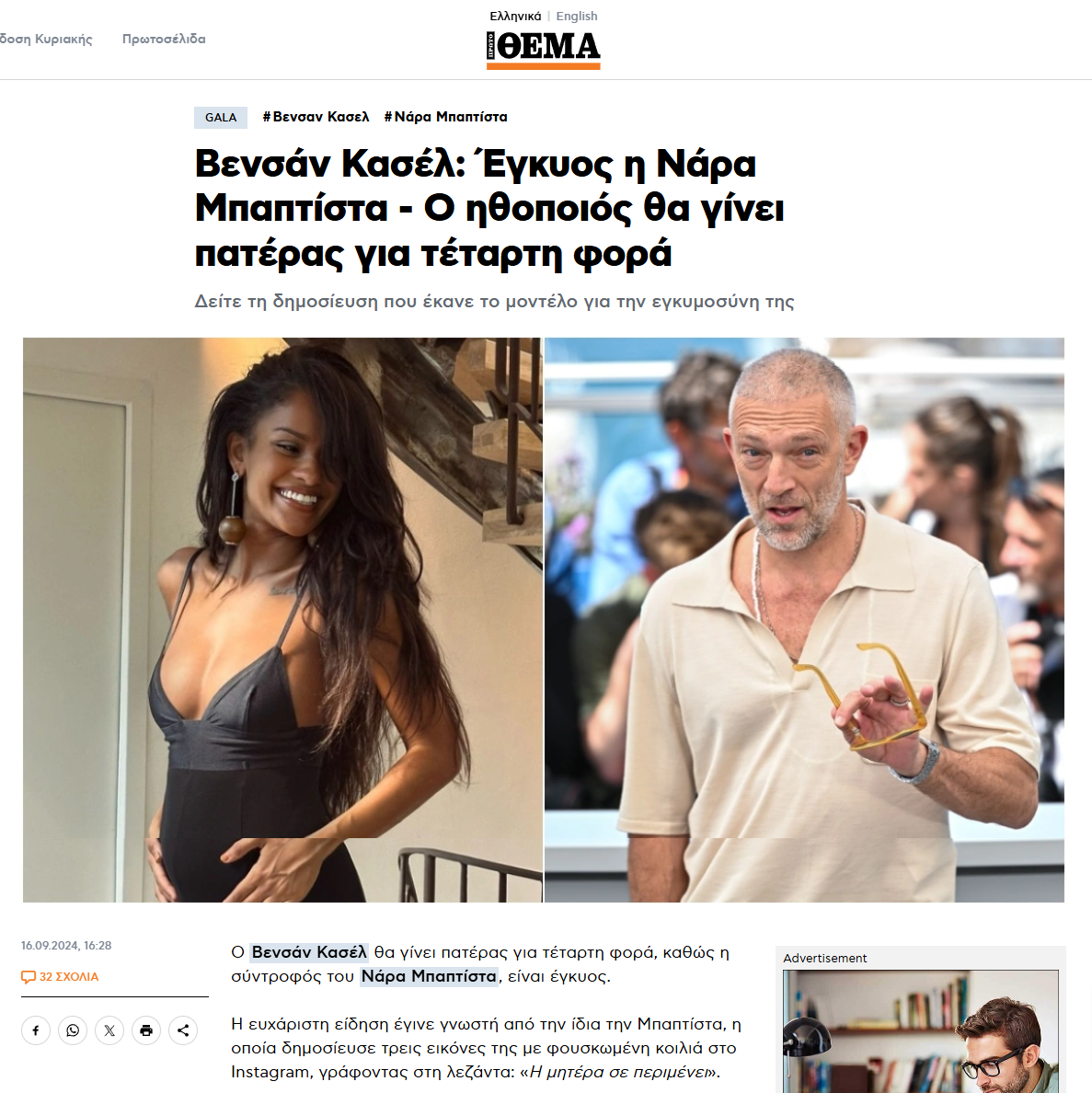The image size is (1092, 1093).
Task: Open the Sunday edition (Κυριακής) menu item
Action: pyautogui.click(x=46, y=39)
